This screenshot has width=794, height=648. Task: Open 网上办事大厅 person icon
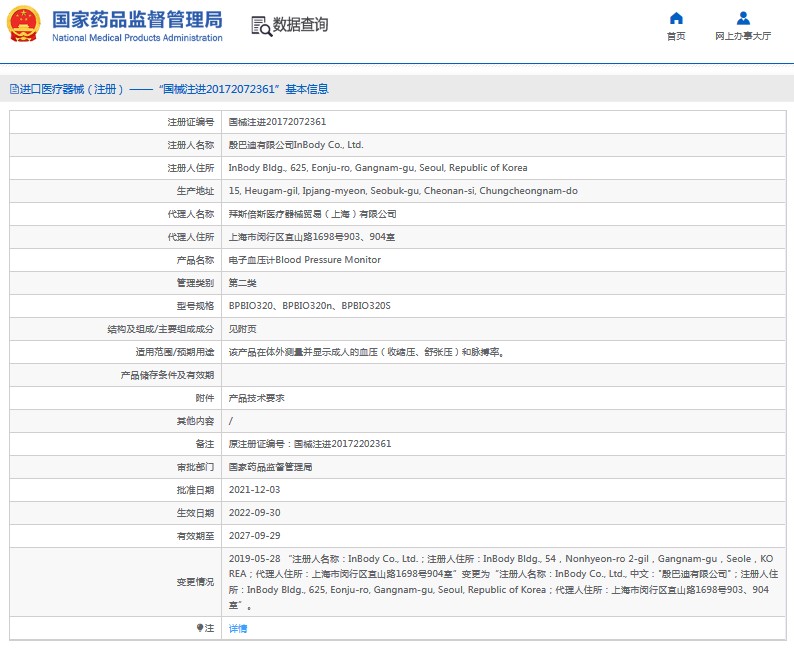743,18
